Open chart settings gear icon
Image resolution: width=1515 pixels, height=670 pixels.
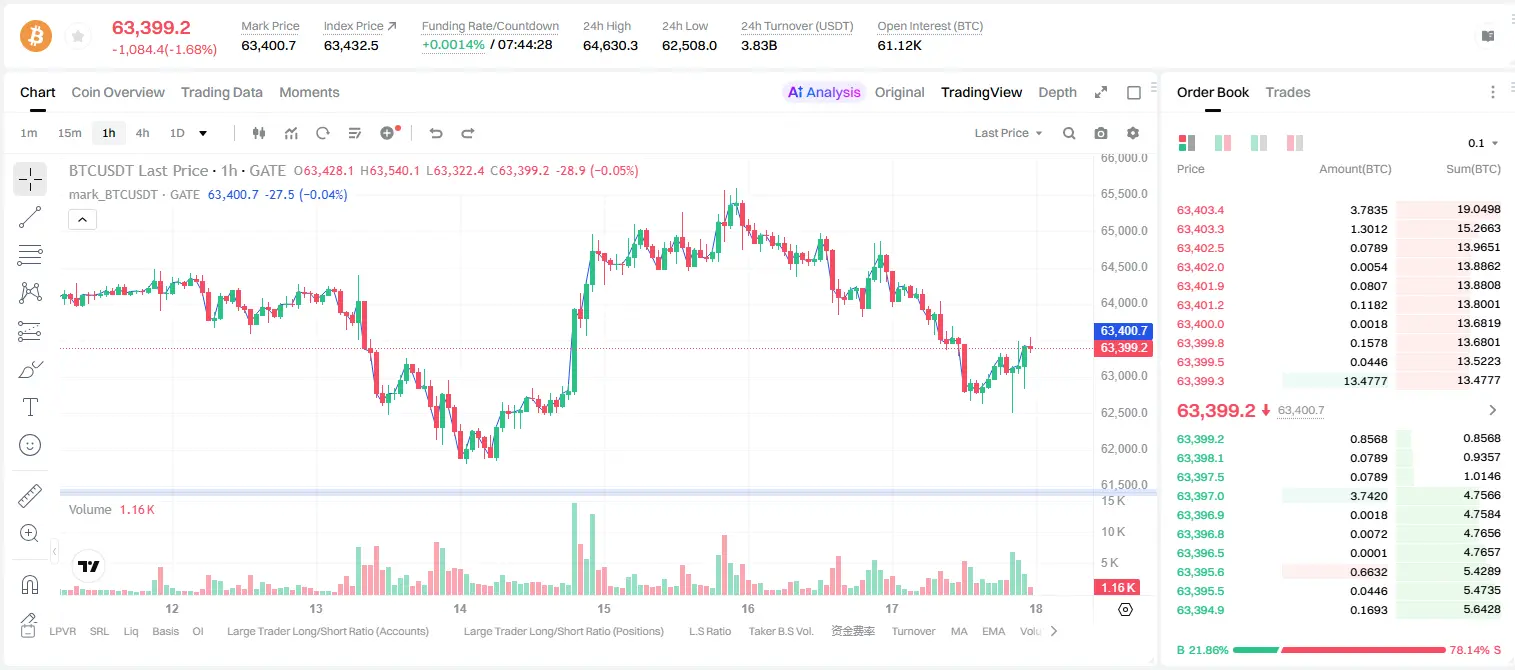click(1133, 133)
